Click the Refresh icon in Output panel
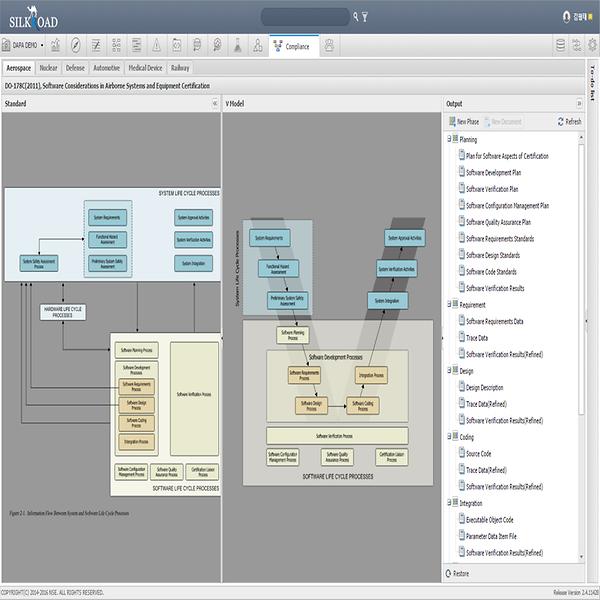This screenshot has height=600, width=600. click(x=561, y=122)
